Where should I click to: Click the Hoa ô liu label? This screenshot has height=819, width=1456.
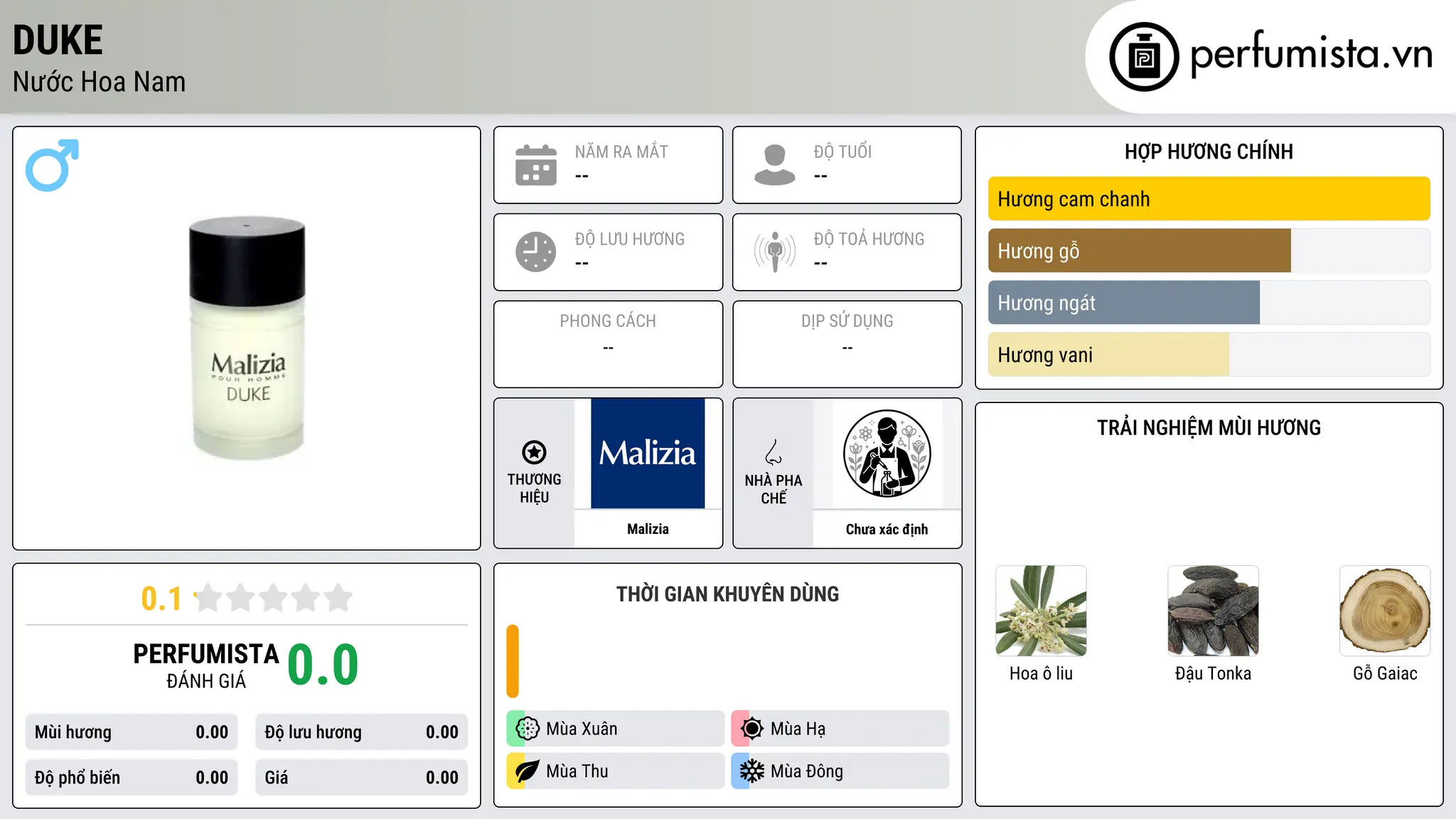(1041, 673)
